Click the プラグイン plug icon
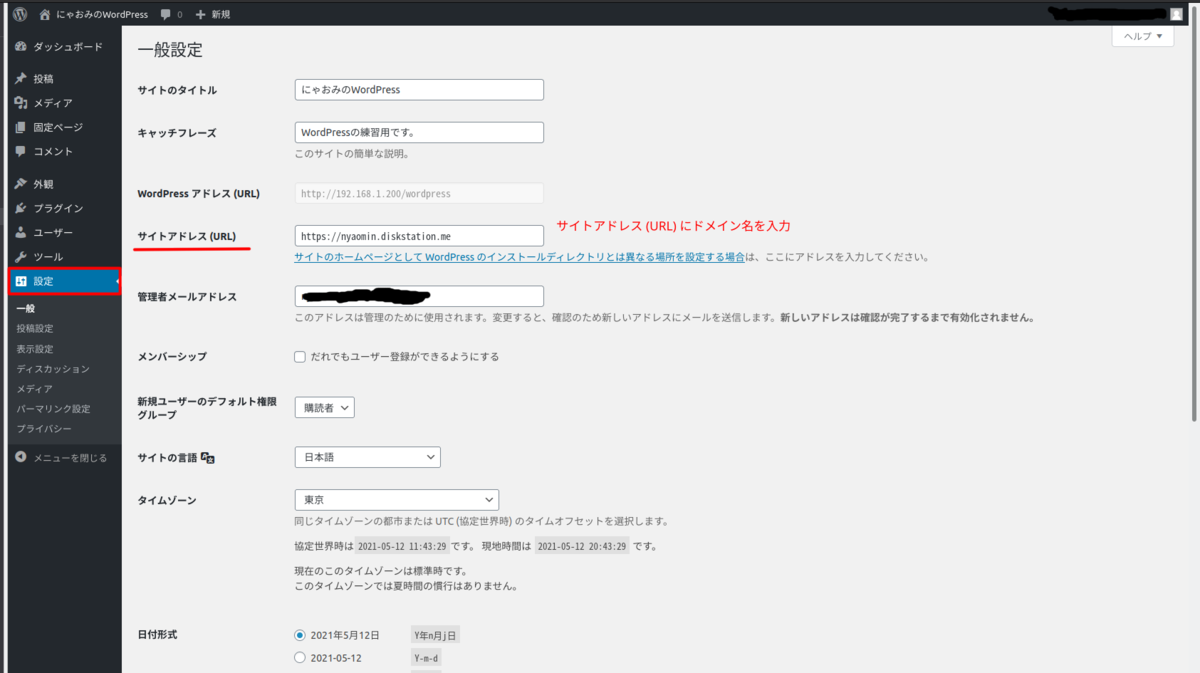1200x673 pixels. point(21,208)
